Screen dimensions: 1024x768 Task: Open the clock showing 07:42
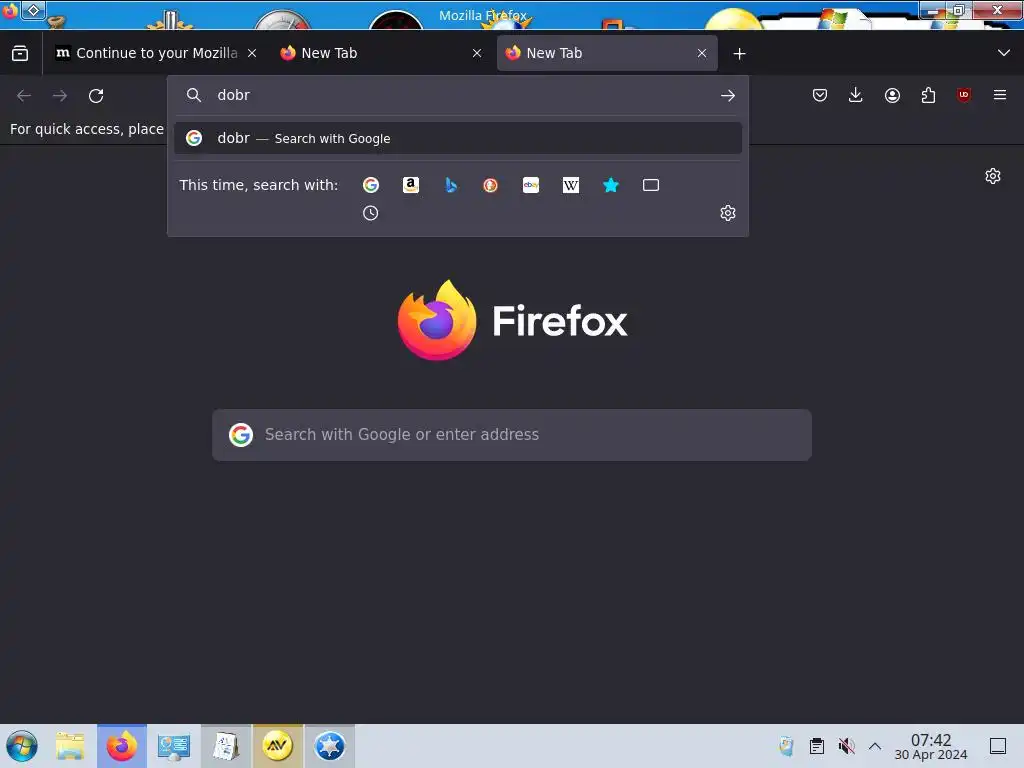931,746
